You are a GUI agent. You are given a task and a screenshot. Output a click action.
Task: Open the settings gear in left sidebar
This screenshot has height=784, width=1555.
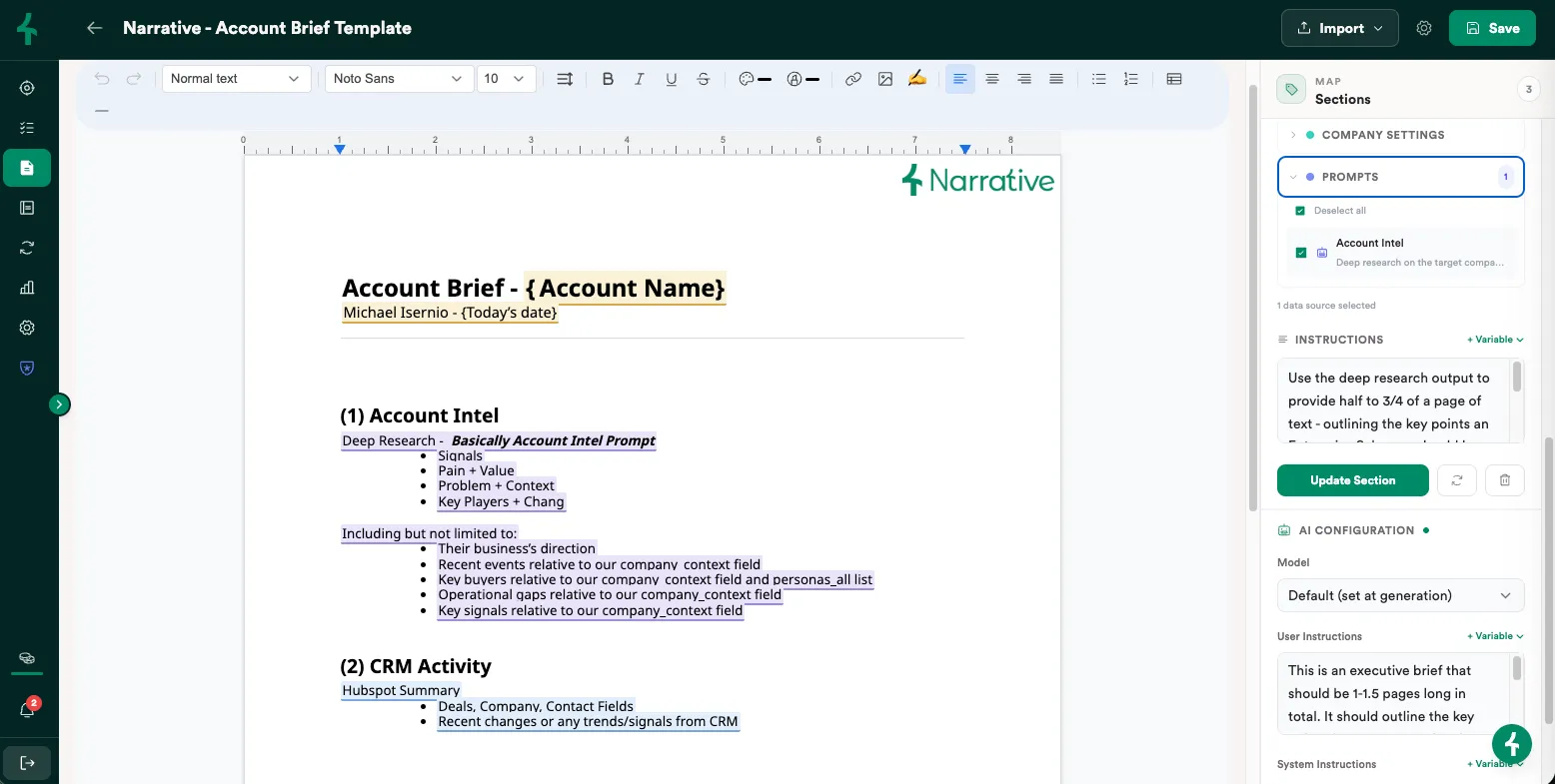point(27,328)
